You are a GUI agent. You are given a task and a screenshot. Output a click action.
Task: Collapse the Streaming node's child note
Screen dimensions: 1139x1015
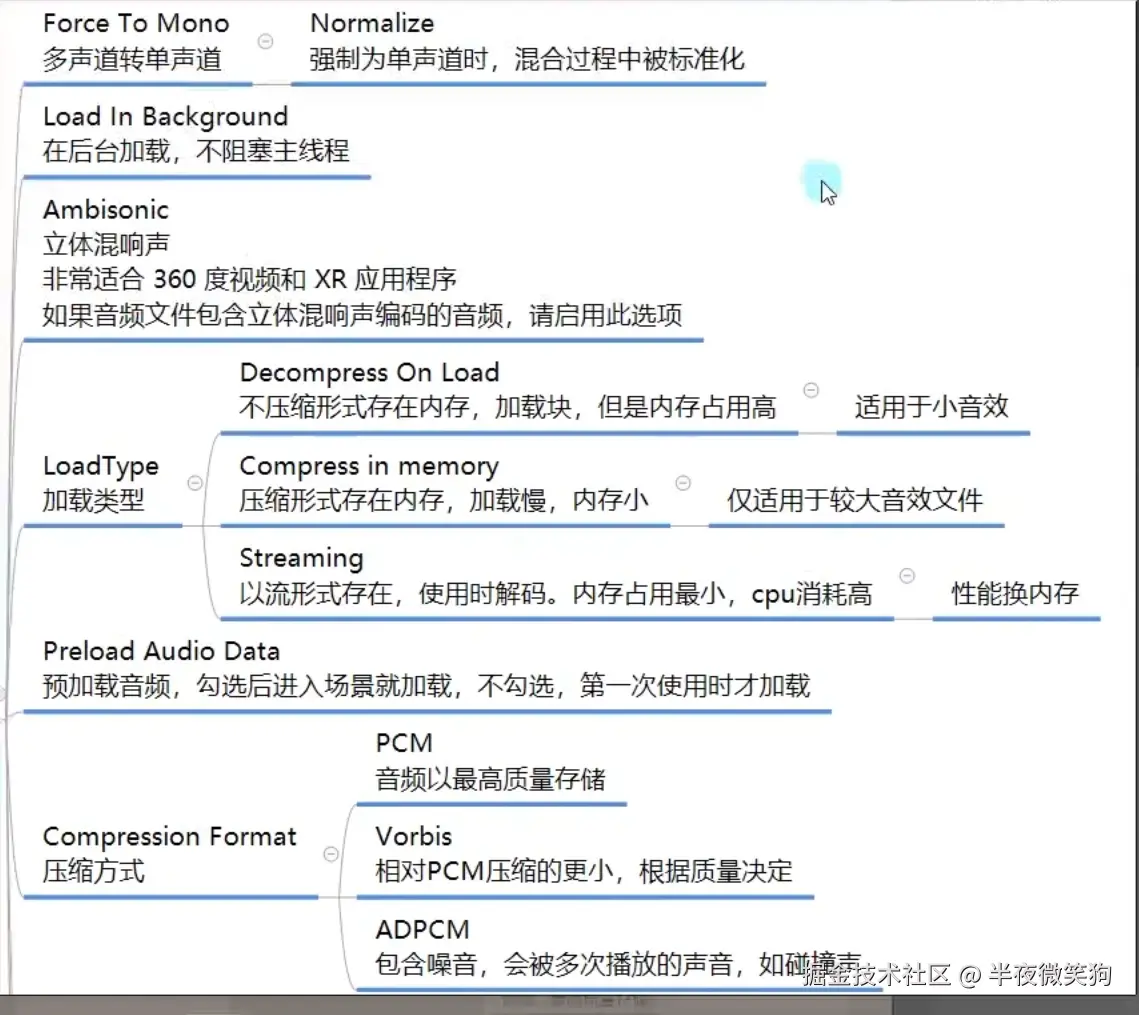pos(907,576)
